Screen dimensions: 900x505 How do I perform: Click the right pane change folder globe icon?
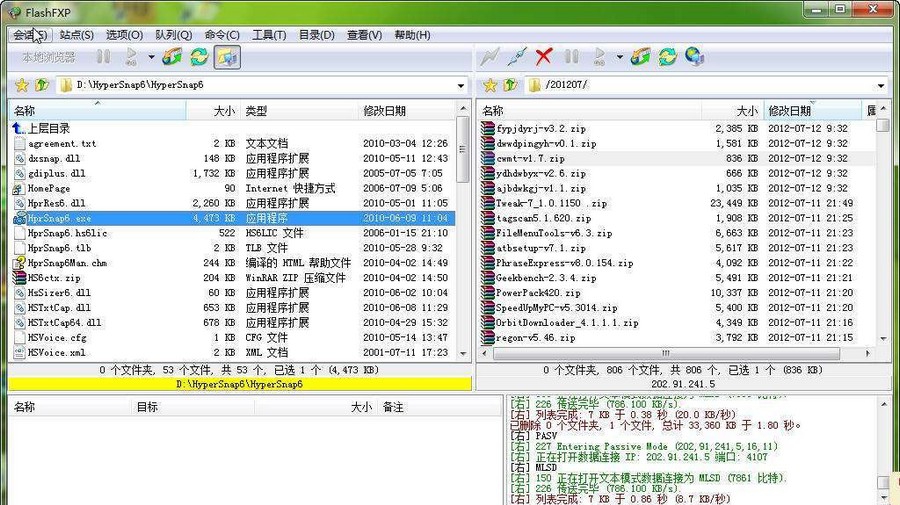click(640, 57)
